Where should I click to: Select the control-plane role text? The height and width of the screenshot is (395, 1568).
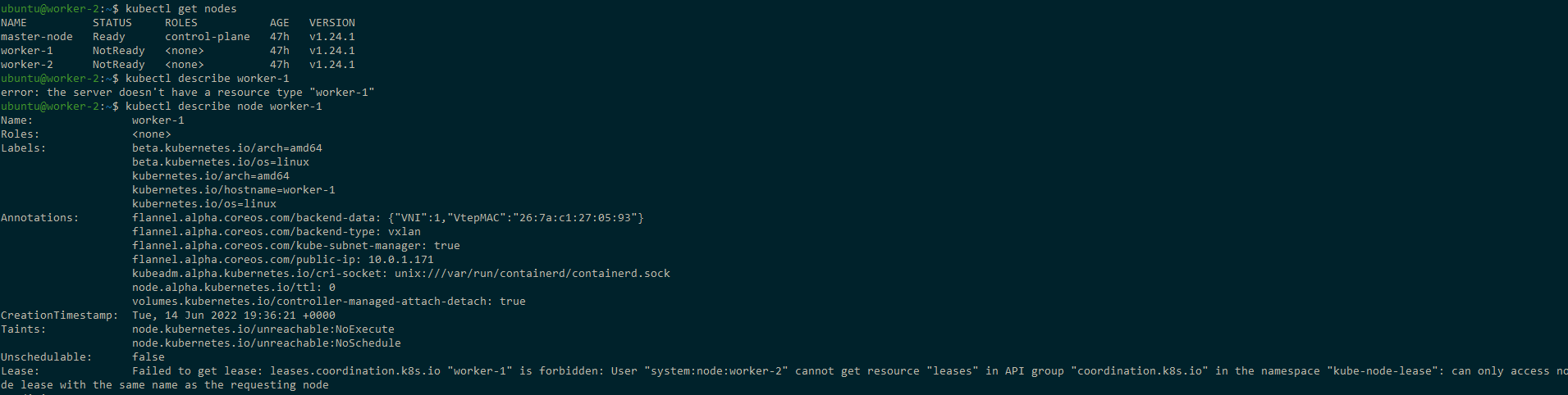pos(208,37)
